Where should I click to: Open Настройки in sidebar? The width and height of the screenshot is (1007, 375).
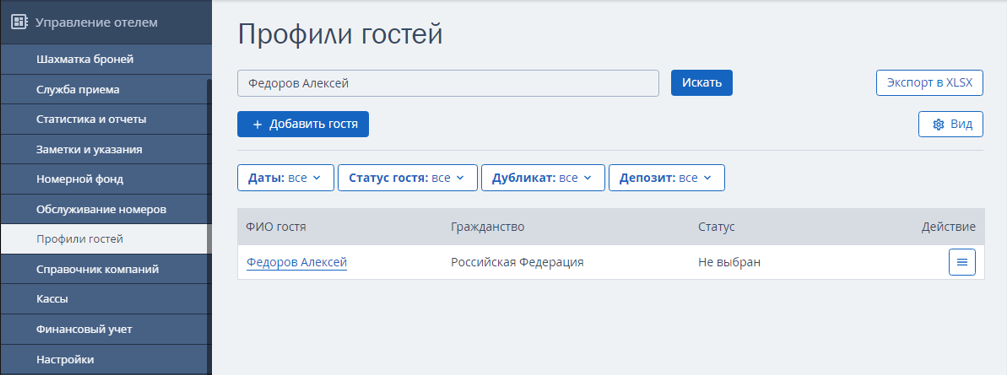[105, 359]
